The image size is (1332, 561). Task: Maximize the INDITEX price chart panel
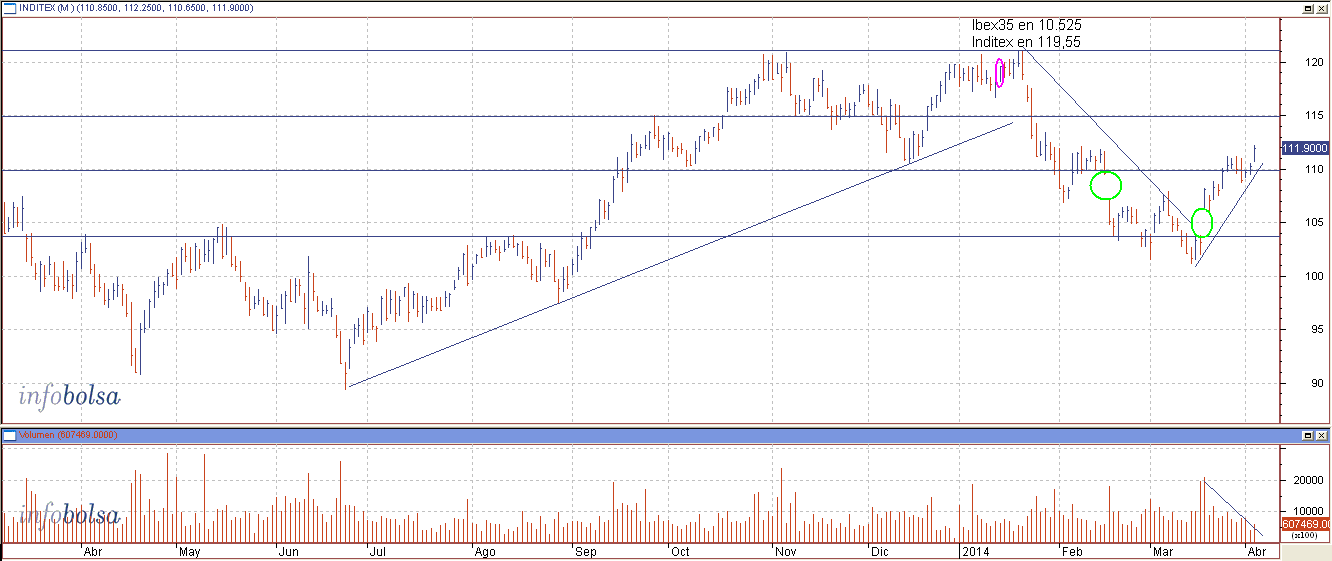1307,8
